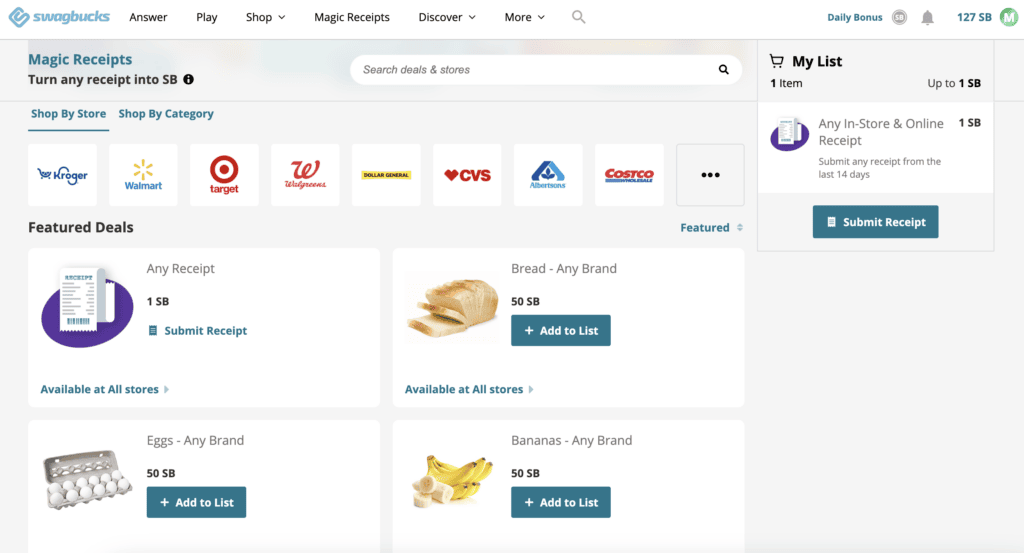Show the Magic Receipts info tooltip icon
Viewport: 1024px width, 553px height.
(x=189, y=79)
